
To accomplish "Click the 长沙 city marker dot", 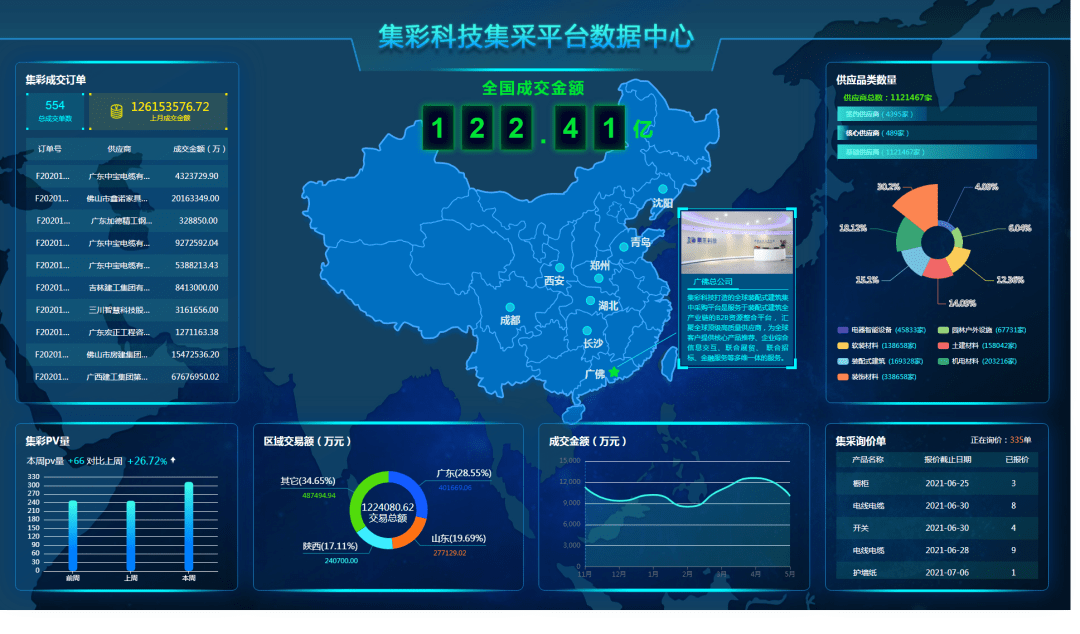I will tap(587, 331).
